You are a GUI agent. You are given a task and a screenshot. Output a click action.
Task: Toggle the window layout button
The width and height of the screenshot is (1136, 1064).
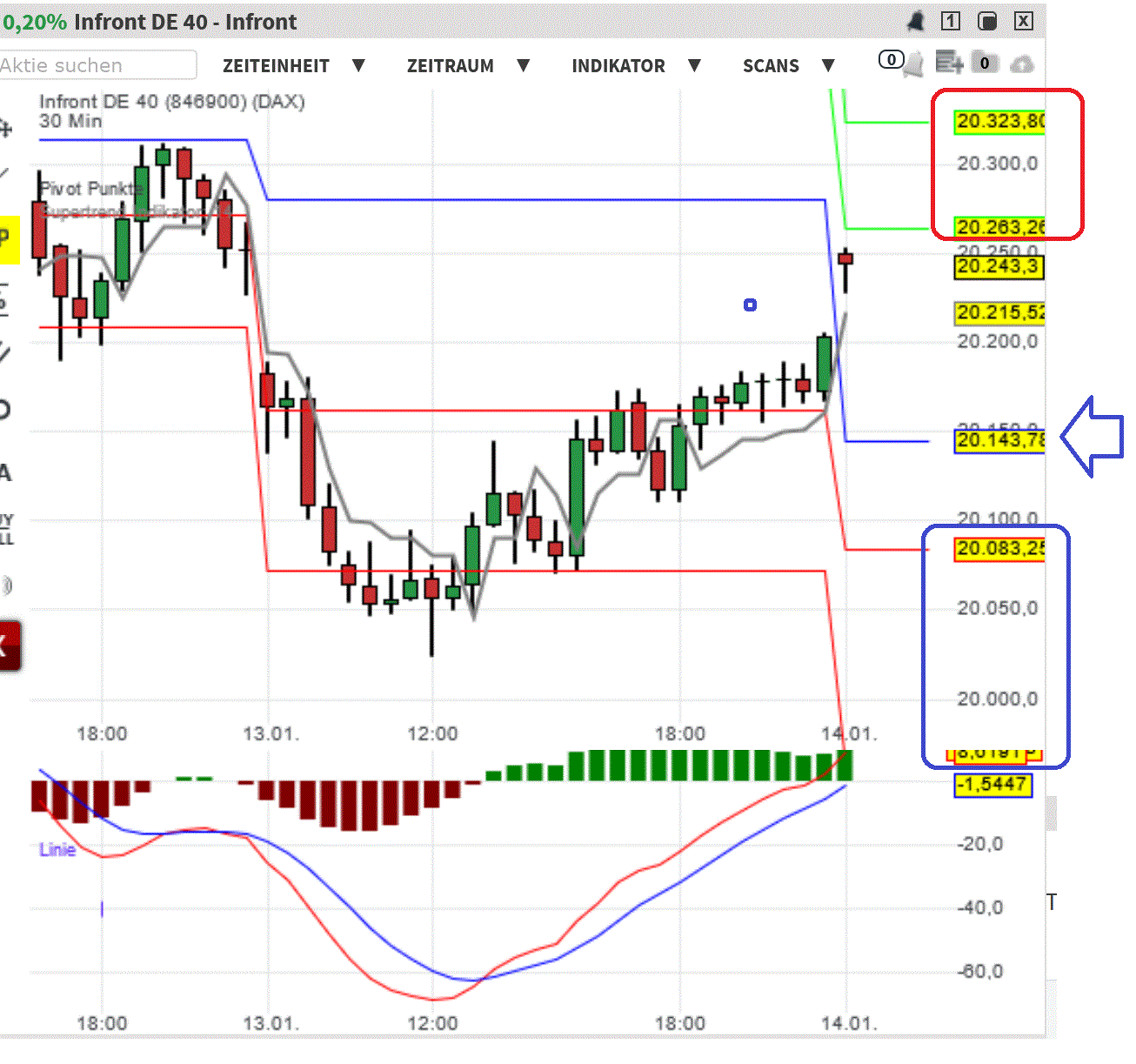point(987,21)
